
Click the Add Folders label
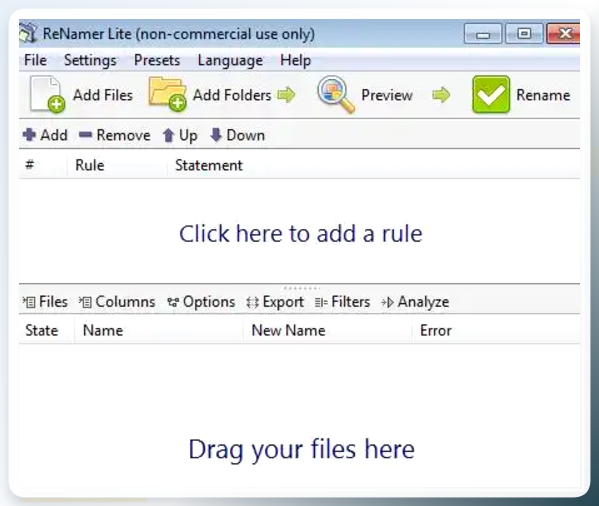232,95
